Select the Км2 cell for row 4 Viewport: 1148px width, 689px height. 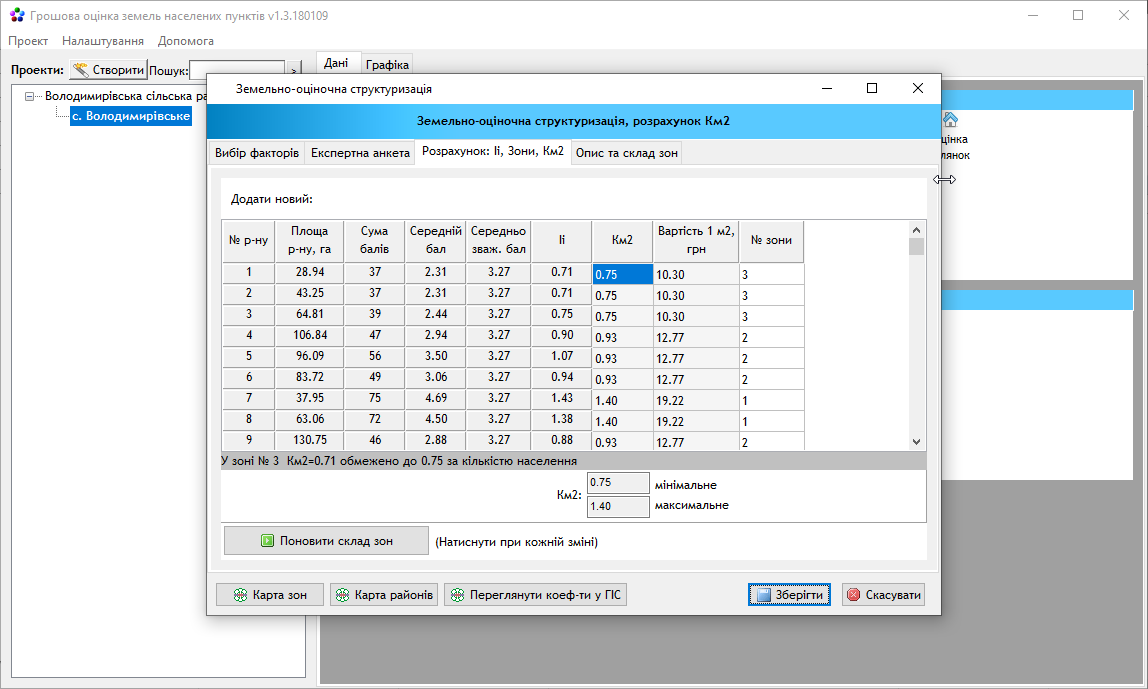[x=622, y=338]
